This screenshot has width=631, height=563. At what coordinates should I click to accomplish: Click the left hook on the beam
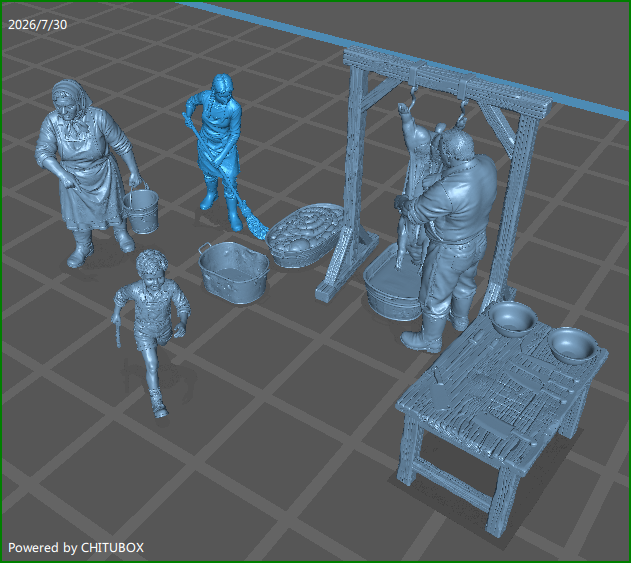tap(412, 100)
